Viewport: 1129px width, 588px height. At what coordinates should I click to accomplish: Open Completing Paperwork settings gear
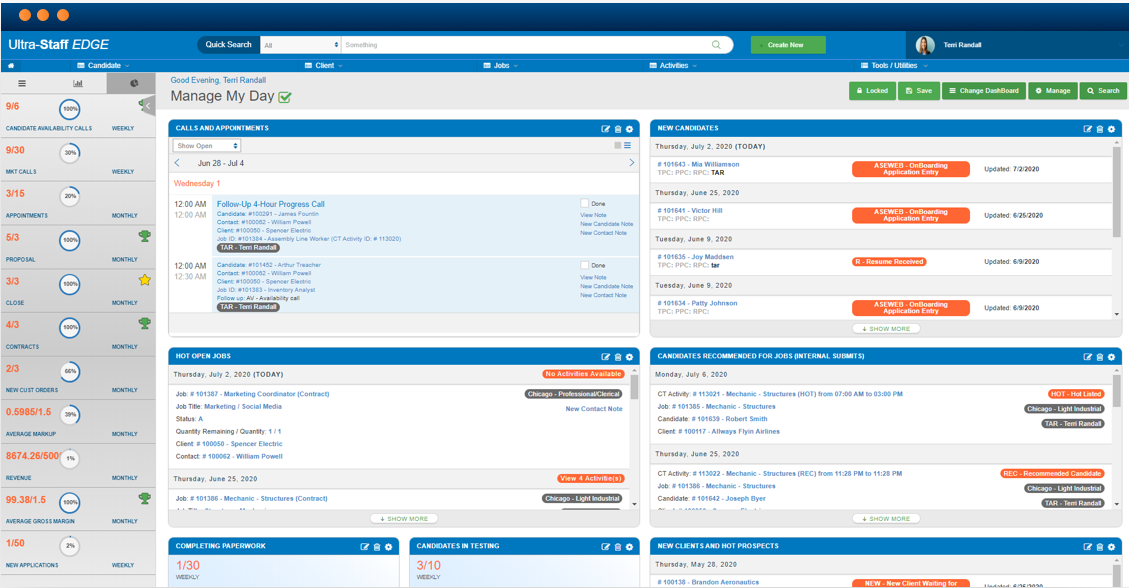[389, 547]
